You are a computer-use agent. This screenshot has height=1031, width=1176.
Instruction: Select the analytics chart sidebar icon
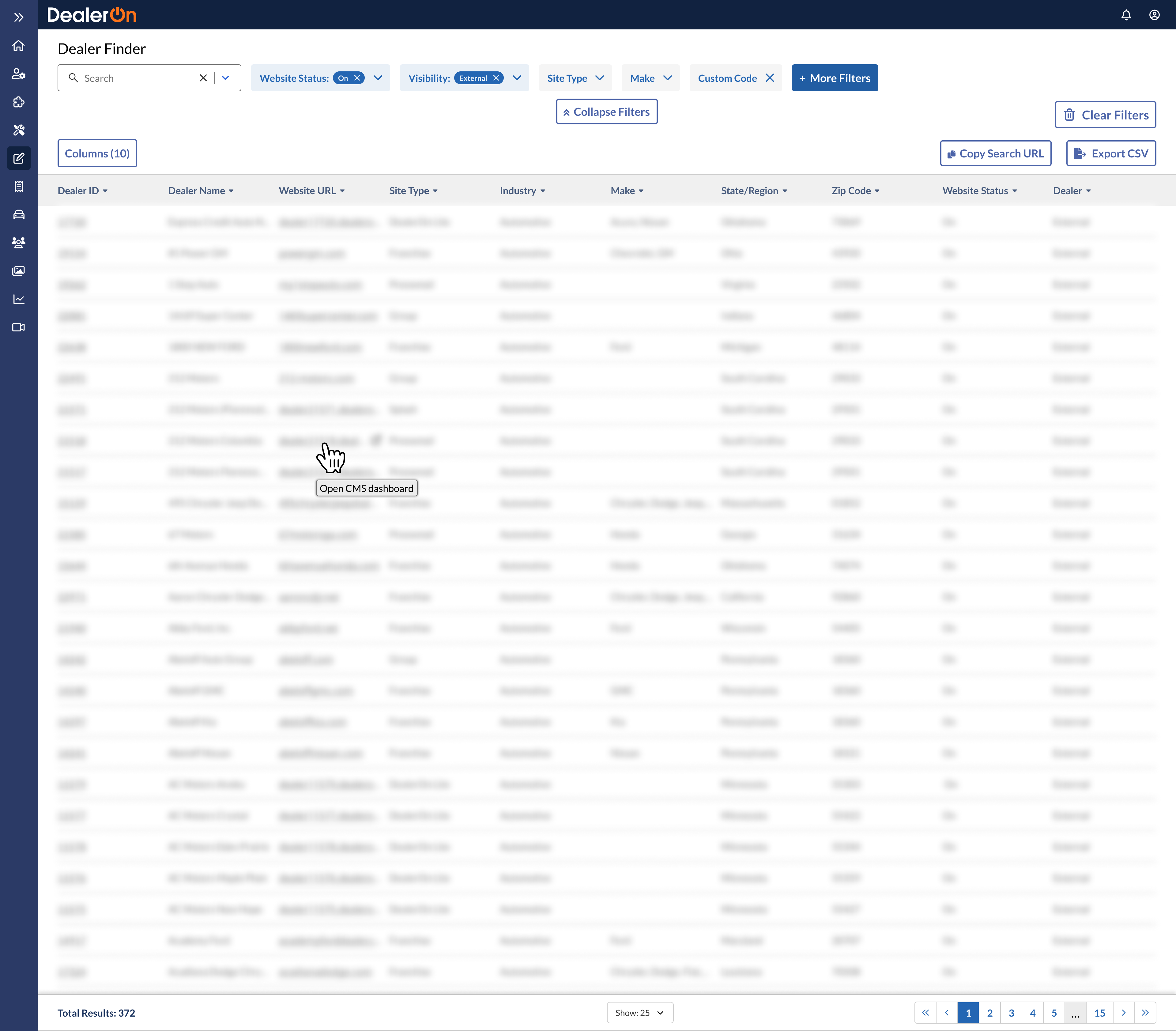[18, 299]
